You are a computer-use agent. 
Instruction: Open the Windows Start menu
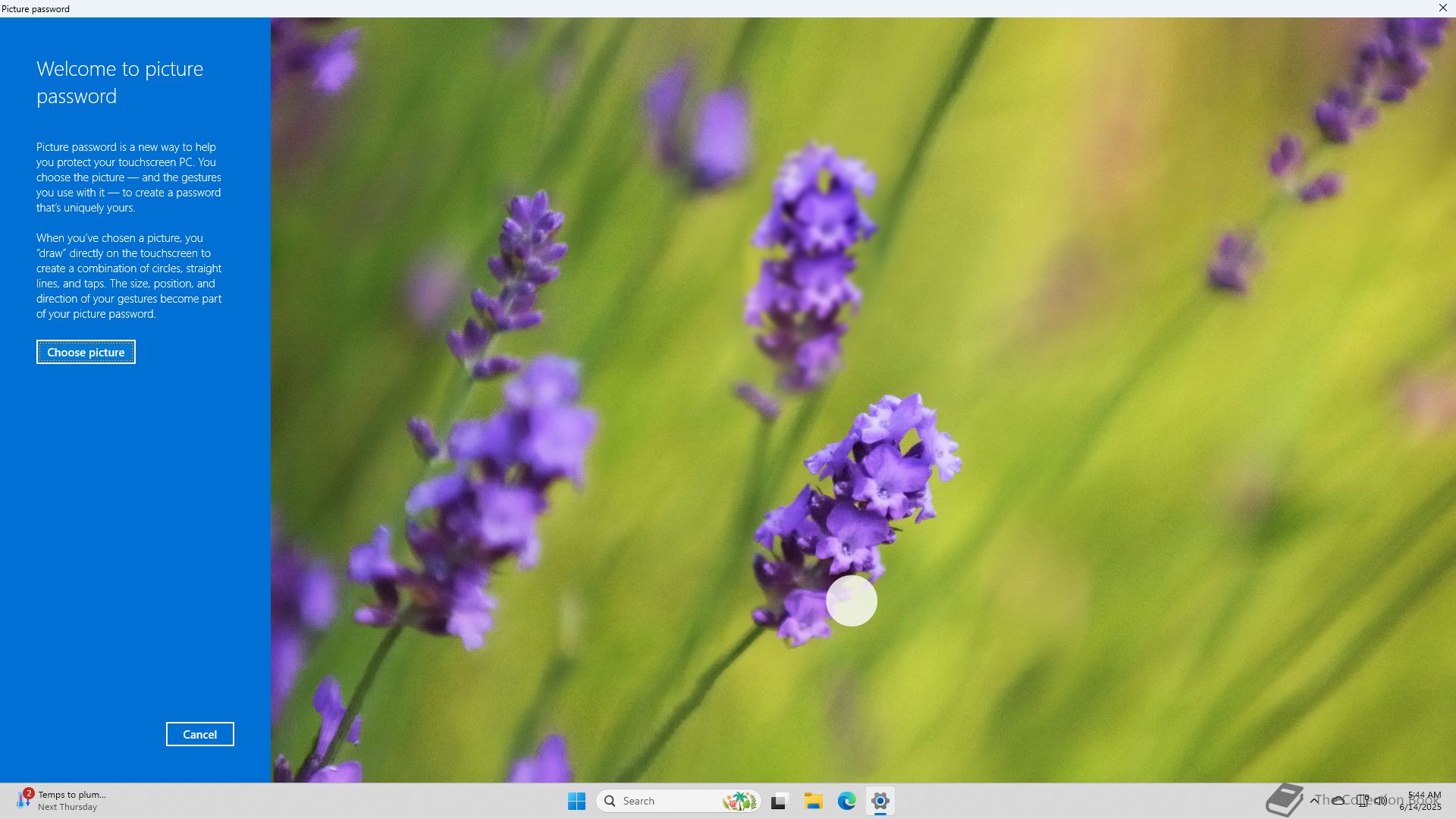(576, 801)
